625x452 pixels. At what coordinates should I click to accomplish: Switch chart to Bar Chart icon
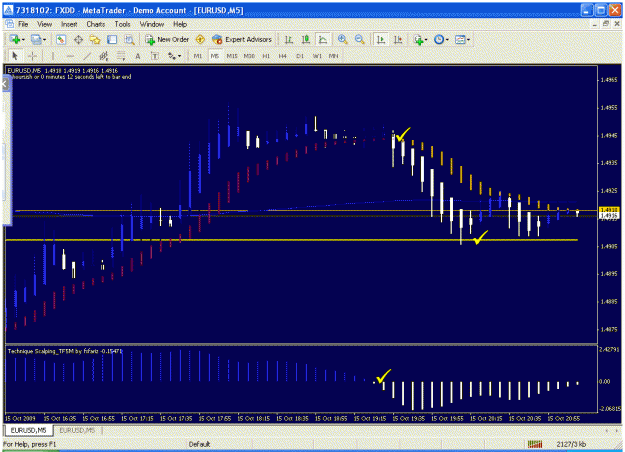click(289, 39)
